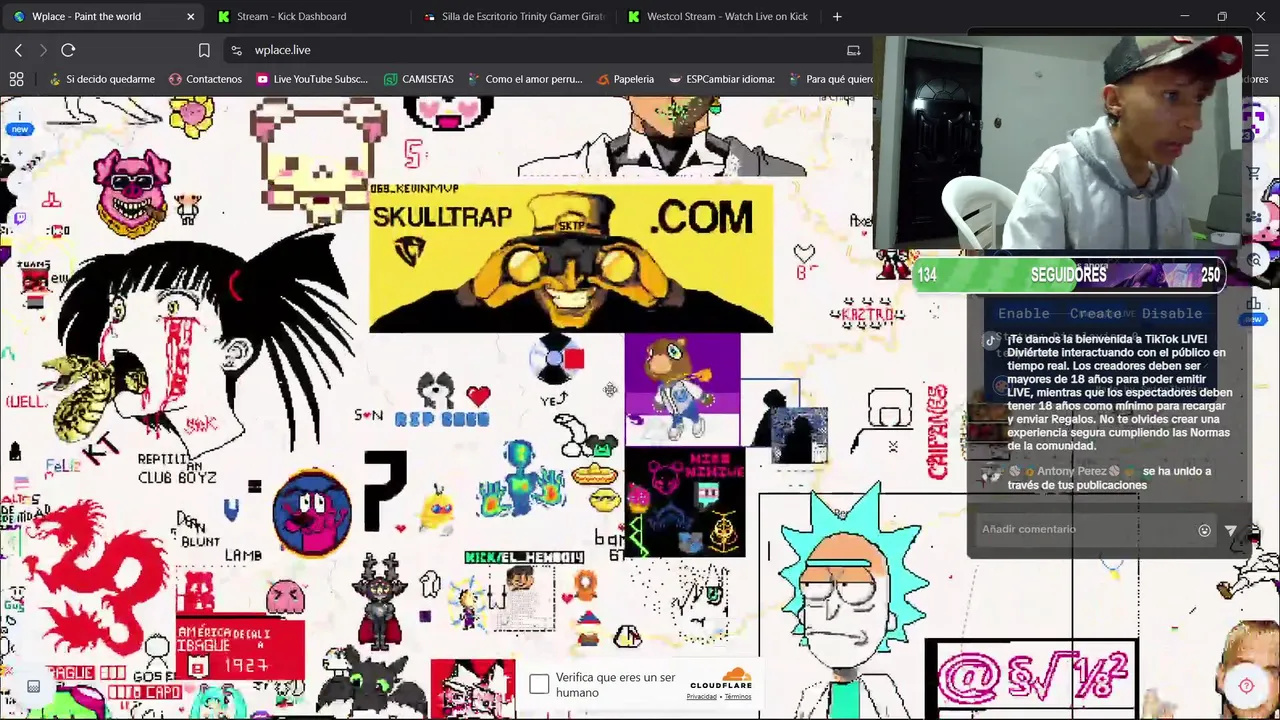Image resolution: width=1280 pixels, height=720 pixels.
Task: Select the Wplace - Paint the world tab
Action: click(x=103, y=16)
